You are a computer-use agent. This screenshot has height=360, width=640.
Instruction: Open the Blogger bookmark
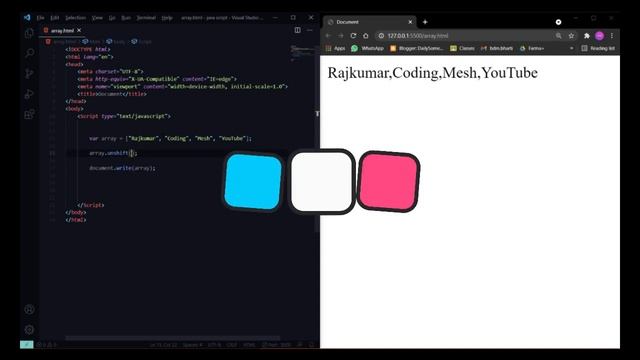tap(417, 48)
